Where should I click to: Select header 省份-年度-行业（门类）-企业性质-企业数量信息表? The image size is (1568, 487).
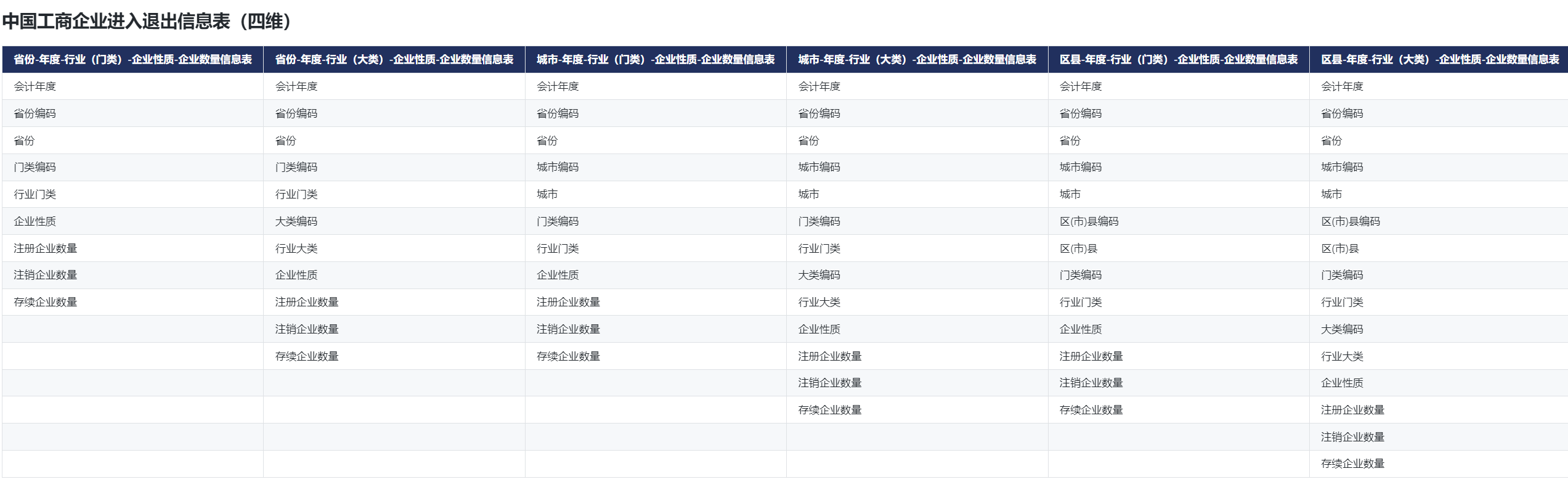[x=132, y=59]
